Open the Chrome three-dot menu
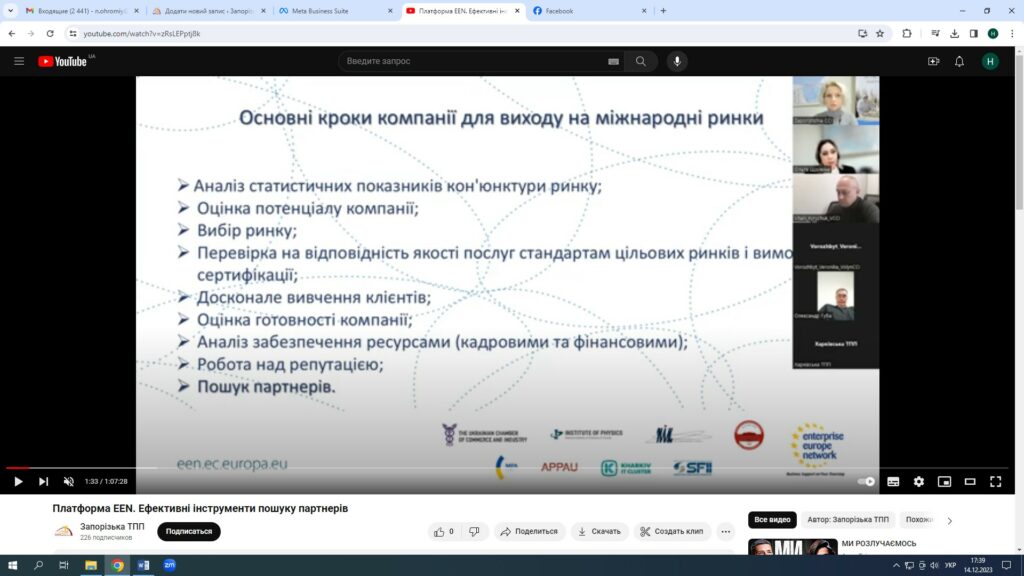Image resolution: width=1024 pixels, height=576 pixels. coord(1012,33)
